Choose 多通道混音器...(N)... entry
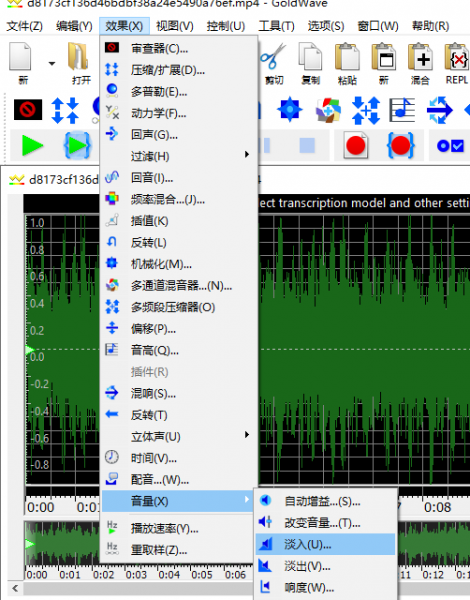Viewport: 470px width, 600px height. (179, 285)
